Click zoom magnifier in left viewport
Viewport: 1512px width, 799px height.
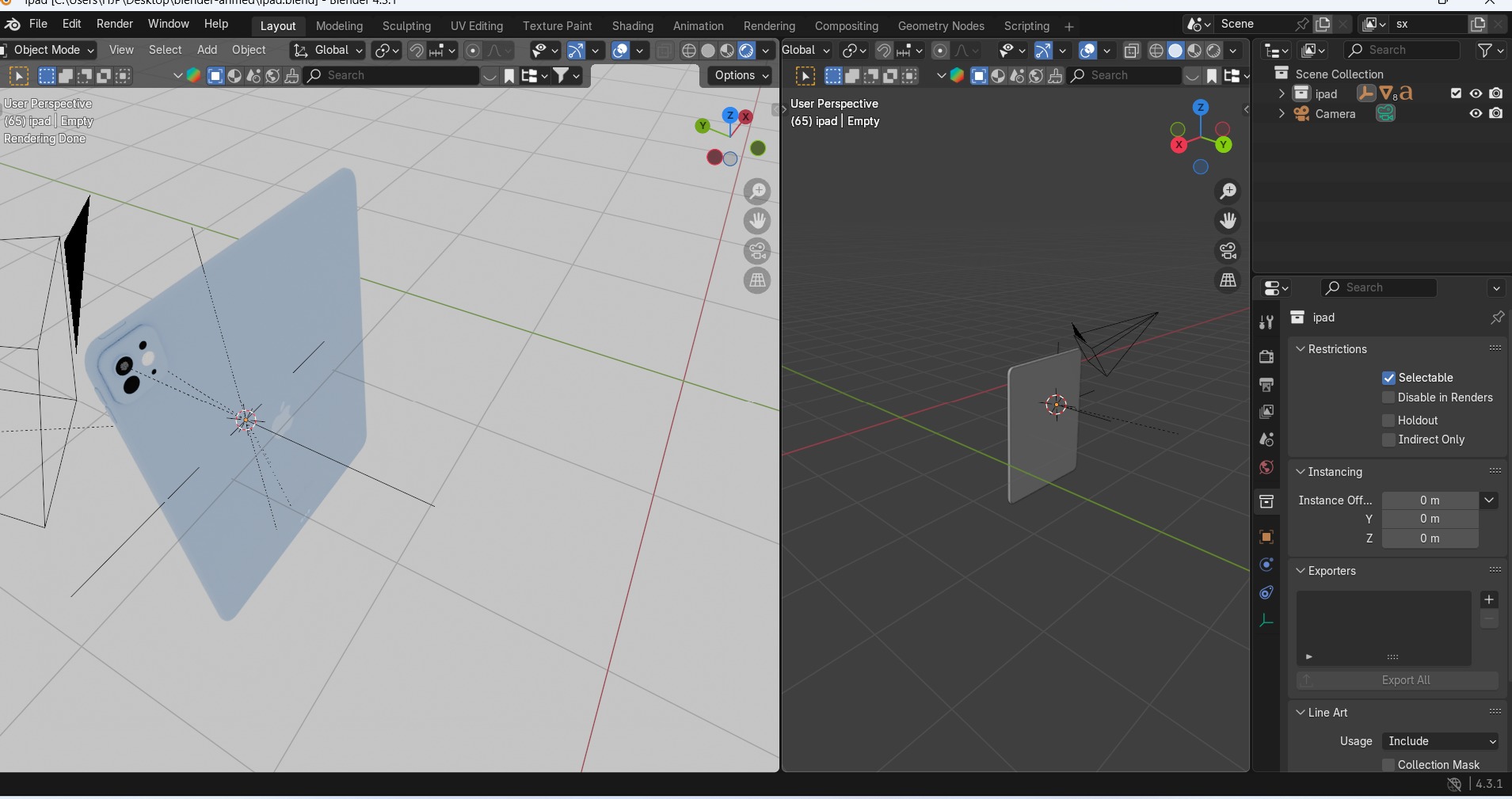tap(758, 192)
